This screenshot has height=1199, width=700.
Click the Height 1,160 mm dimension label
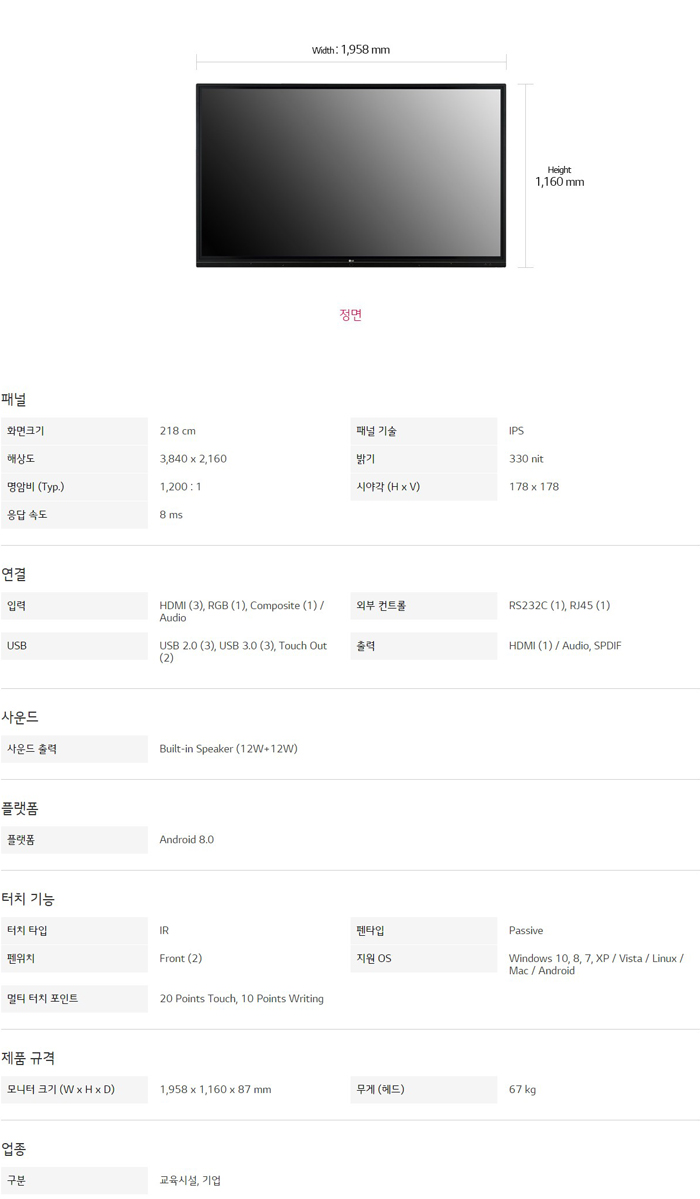click(x=559, y=176)
